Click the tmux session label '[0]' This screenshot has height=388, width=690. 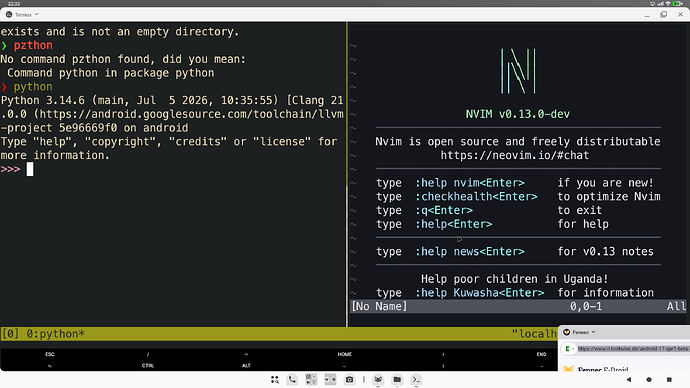coord(10,334)
